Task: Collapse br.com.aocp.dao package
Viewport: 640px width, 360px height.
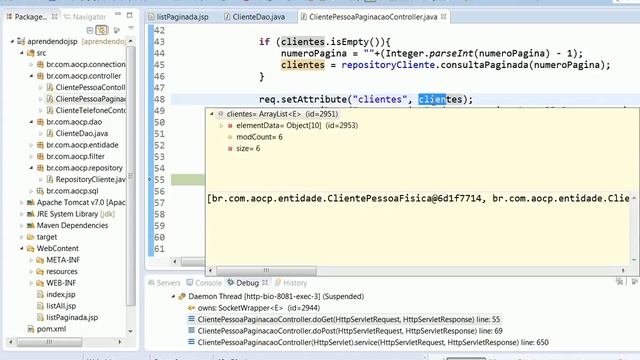Action: tap(31, 122)
